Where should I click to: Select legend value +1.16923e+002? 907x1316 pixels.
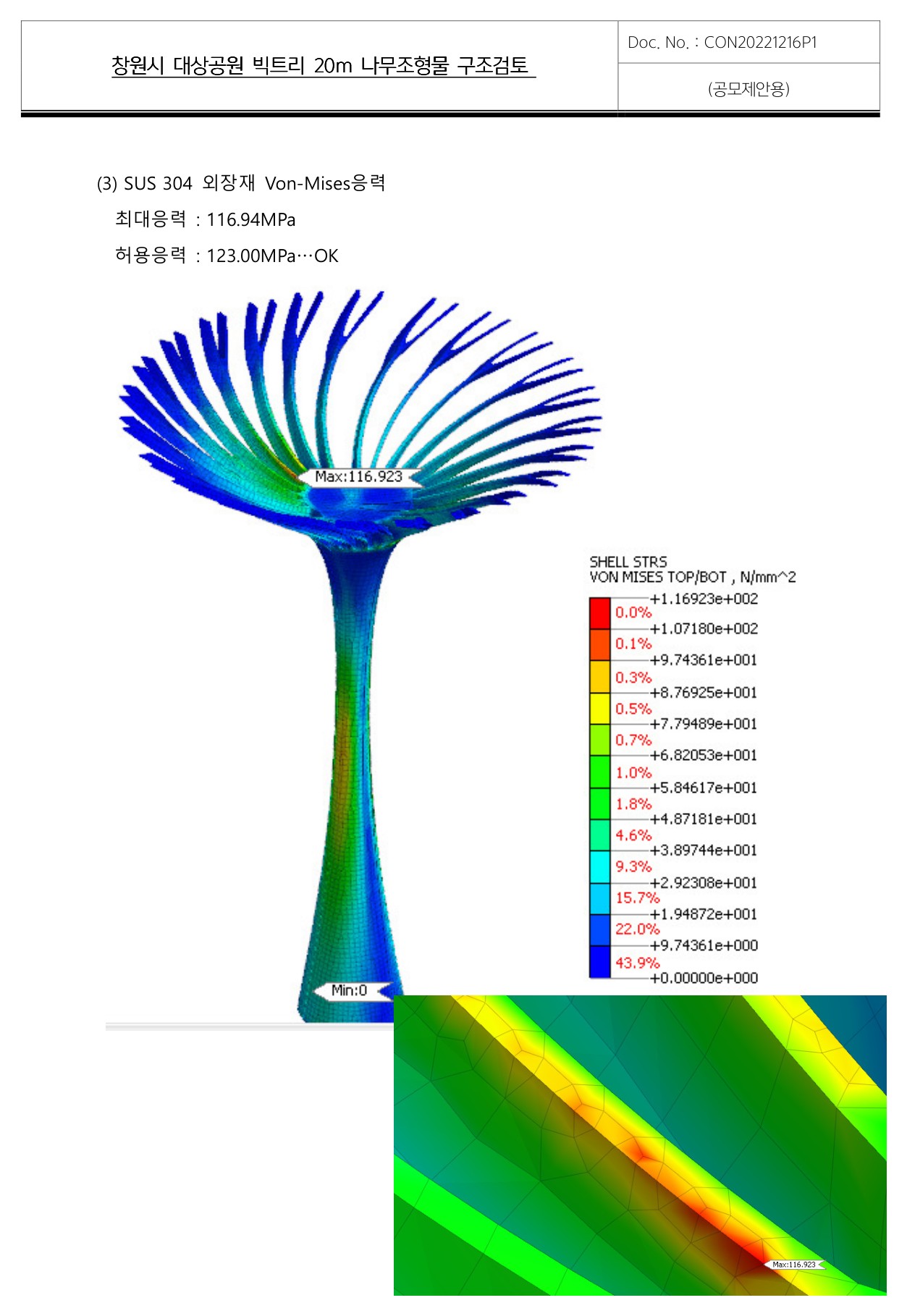point(704,599)
